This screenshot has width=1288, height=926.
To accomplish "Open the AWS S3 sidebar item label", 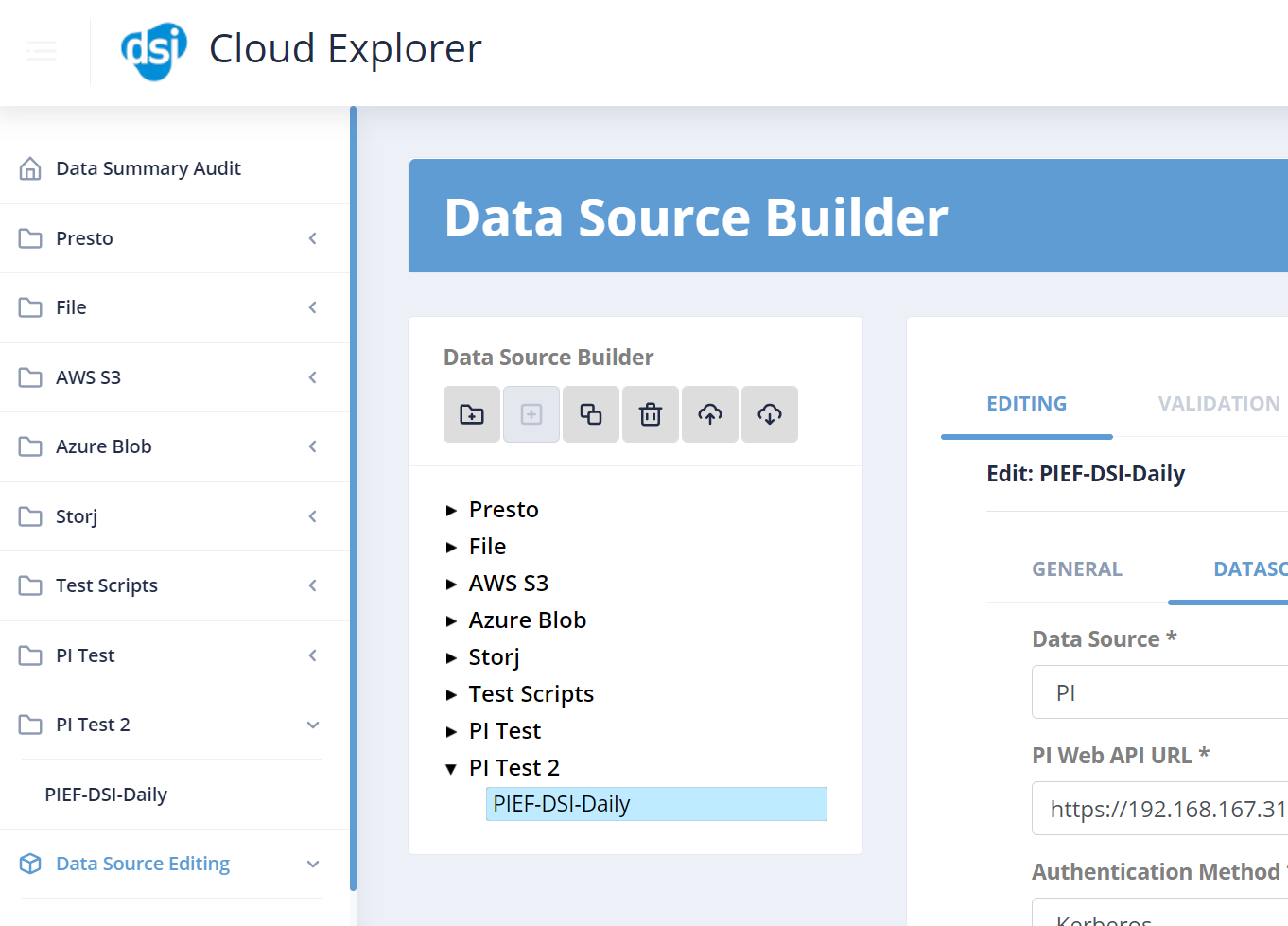I will (x=89, y=377).
